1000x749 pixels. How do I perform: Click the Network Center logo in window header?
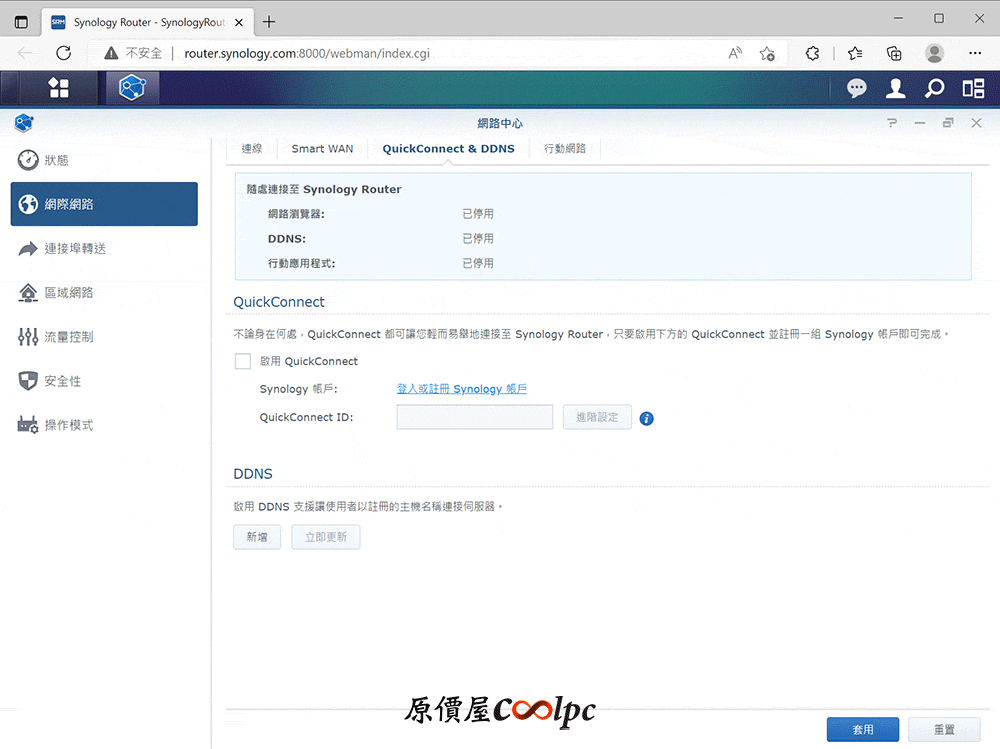pos(24,122)
